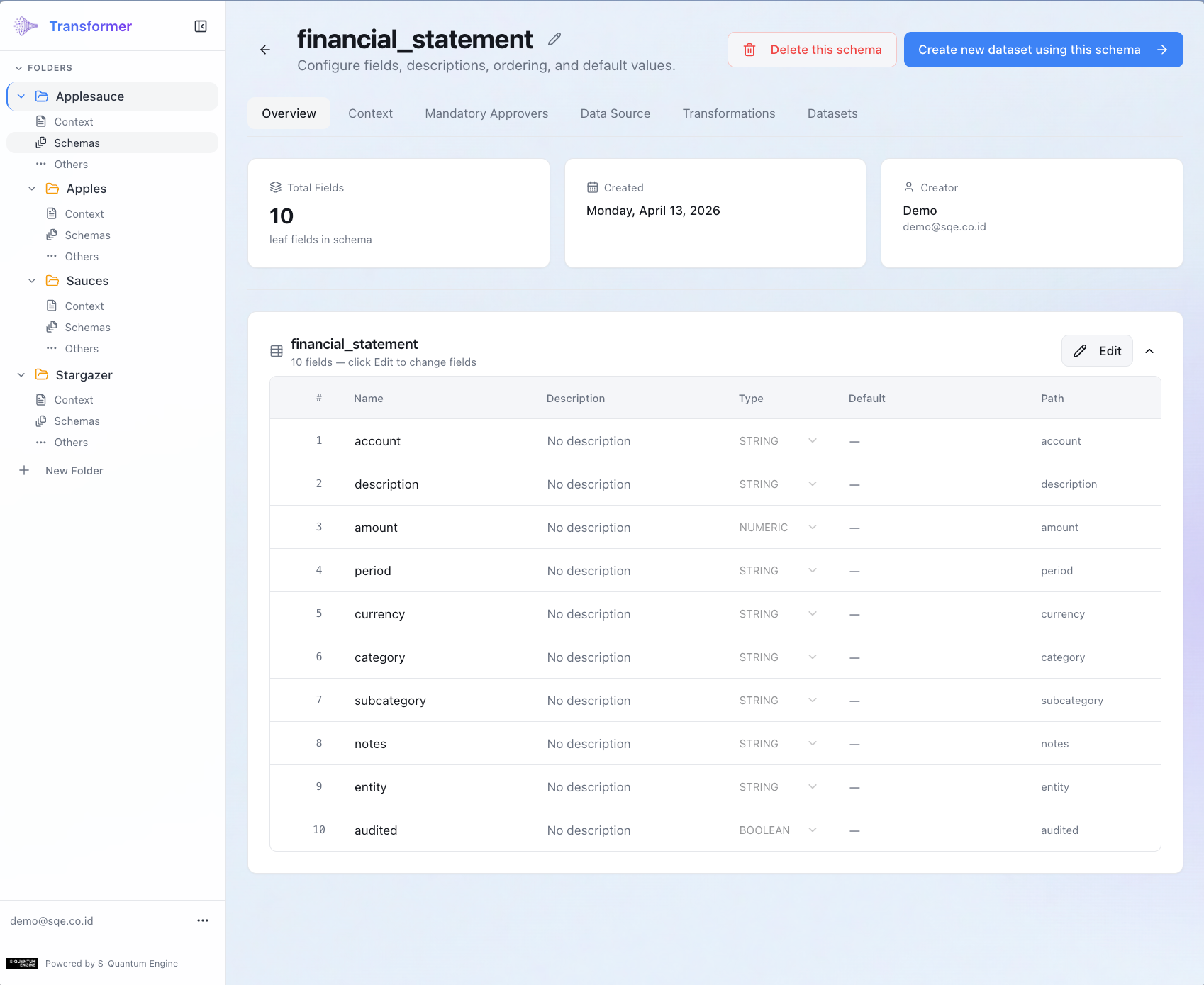Click the sidebar collapse panel icon
Image resolution: width=1204 pixels, height=985 pixels.
point(201,26)
